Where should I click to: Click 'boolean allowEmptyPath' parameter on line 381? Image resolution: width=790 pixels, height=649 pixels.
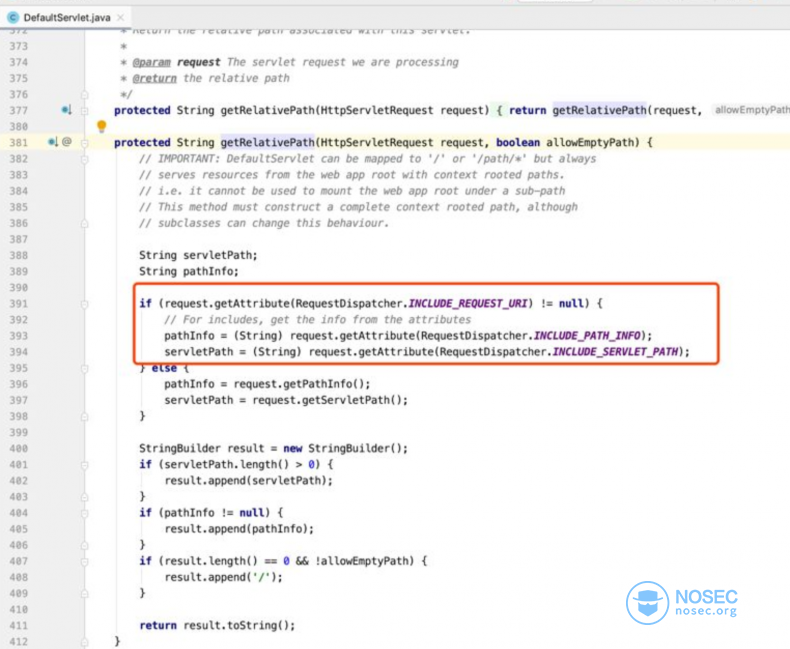[564, 142]
